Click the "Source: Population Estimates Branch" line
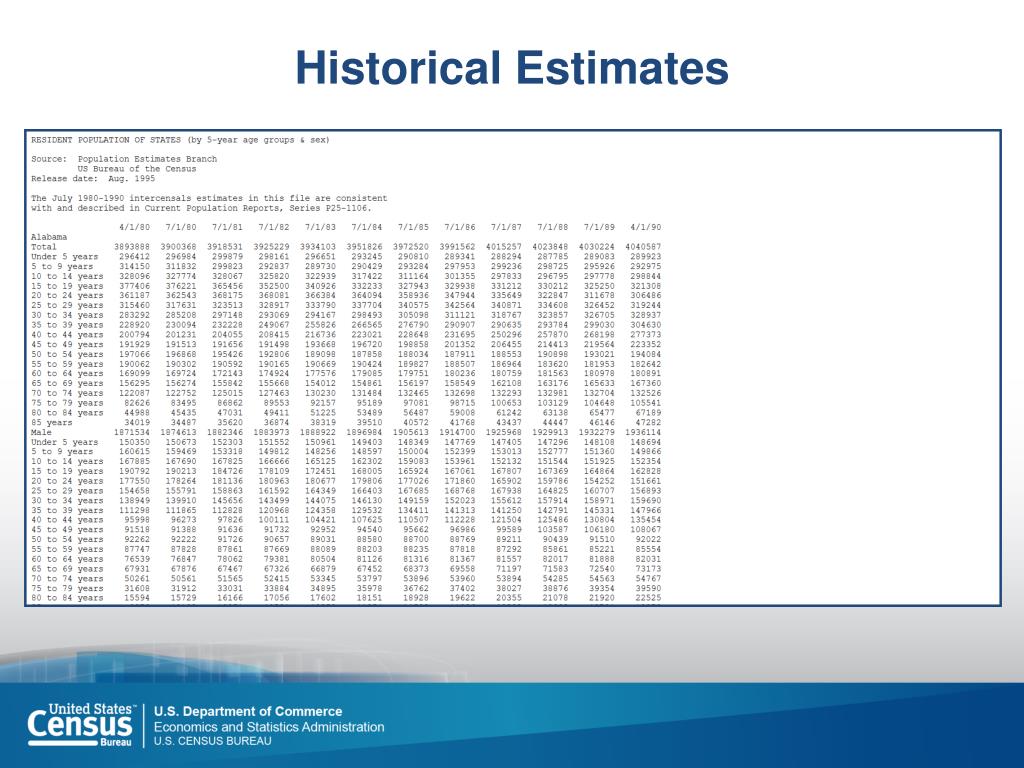 (124, 159)
